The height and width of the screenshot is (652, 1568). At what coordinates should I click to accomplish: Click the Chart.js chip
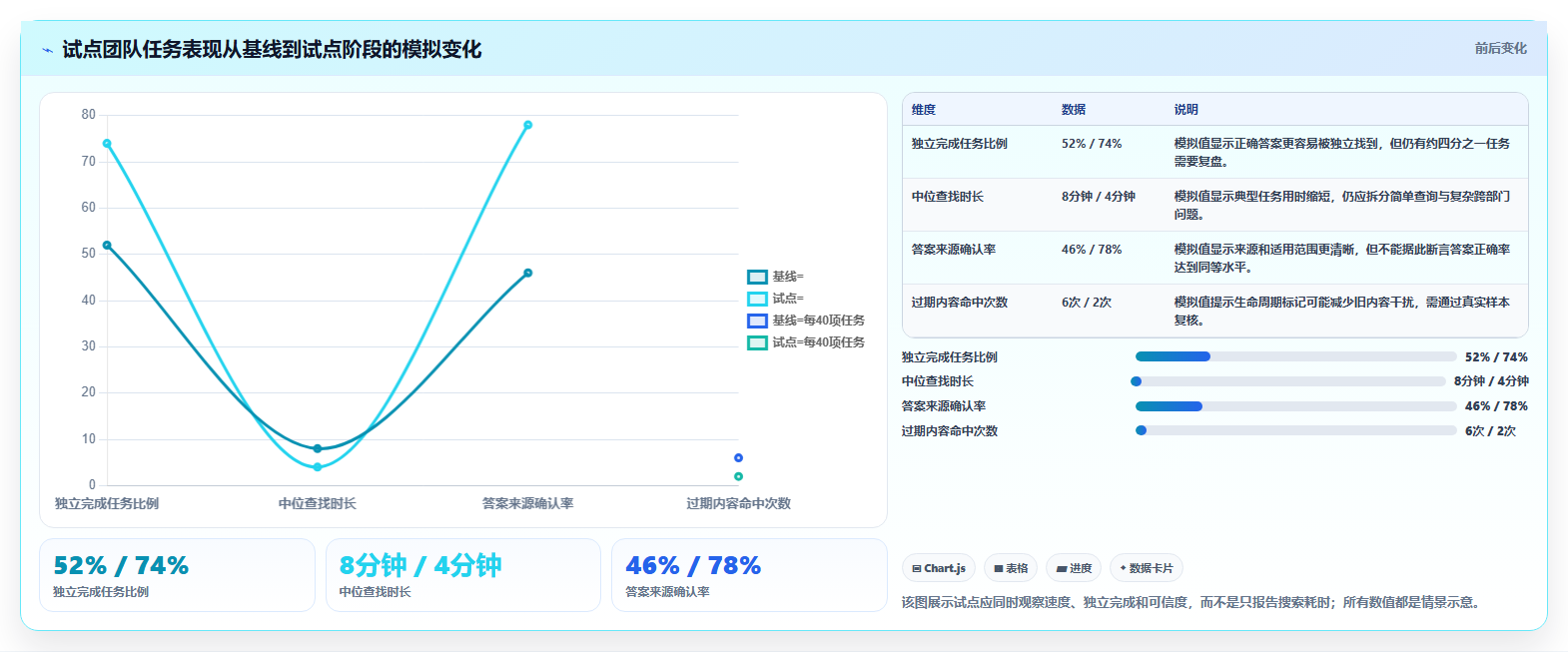[x=939, y=568]
